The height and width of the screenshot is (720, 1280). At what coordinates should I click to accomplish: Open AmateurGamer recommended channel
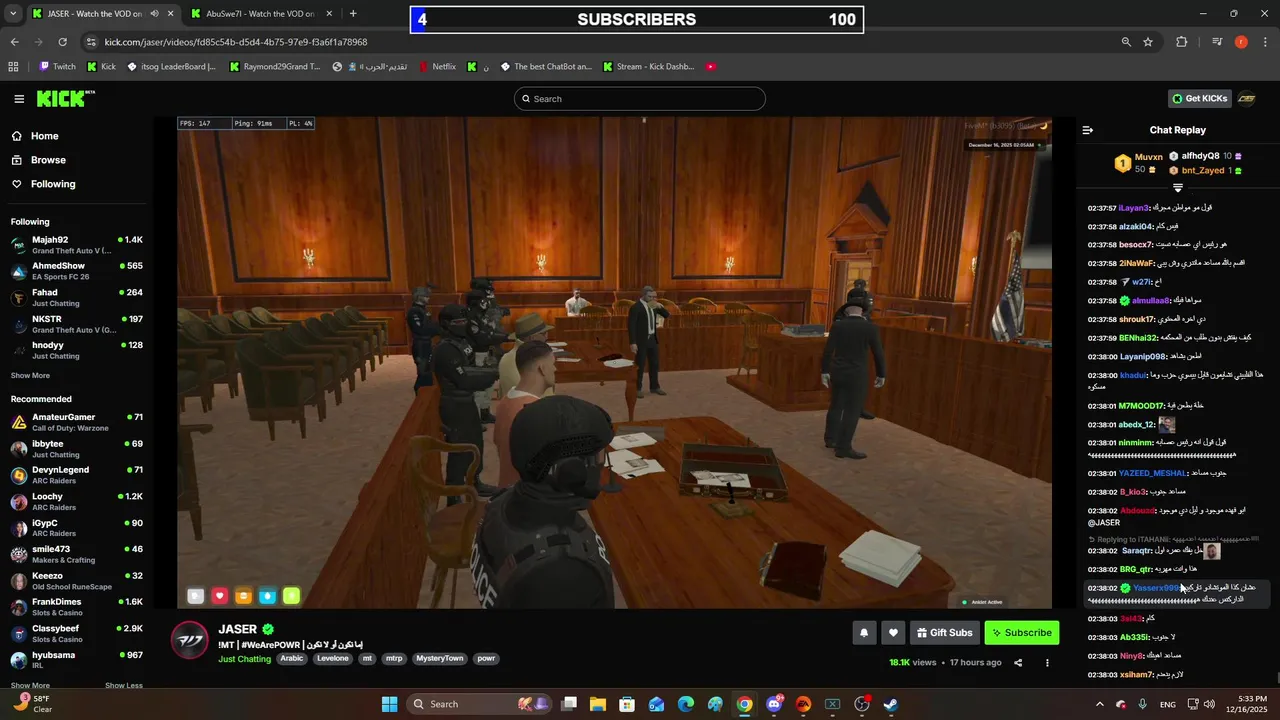tap(76, 422)
